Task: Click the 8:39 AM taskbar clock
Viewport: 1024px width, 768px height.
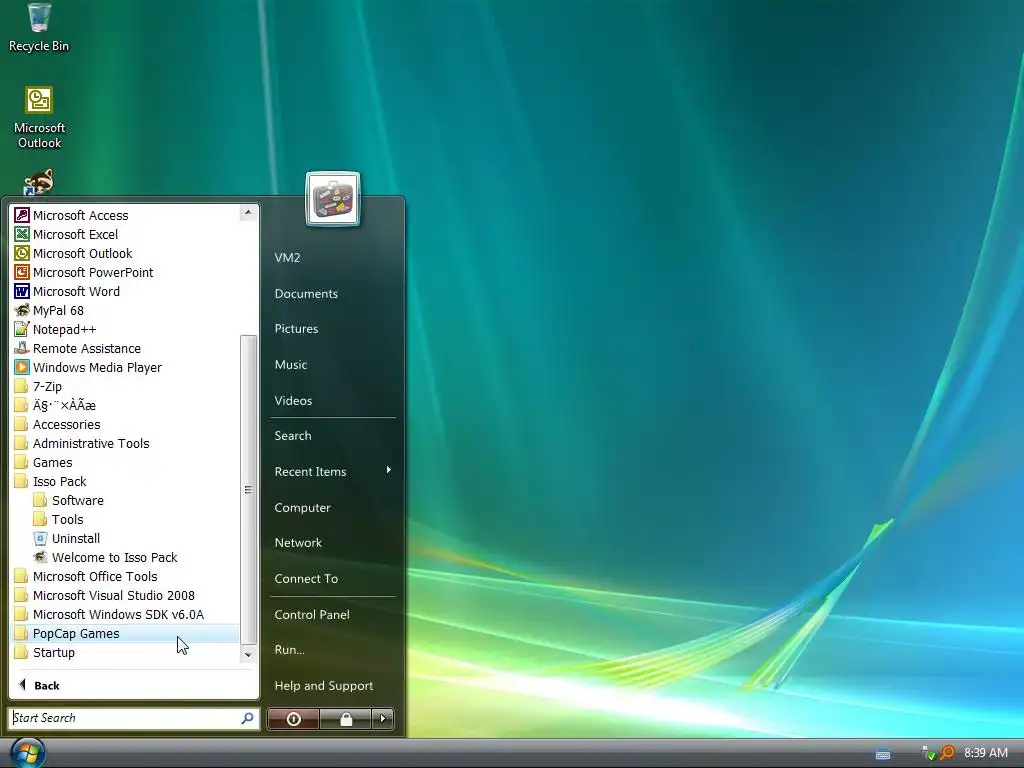Action: pyautogui.click(x=985, y=753)
